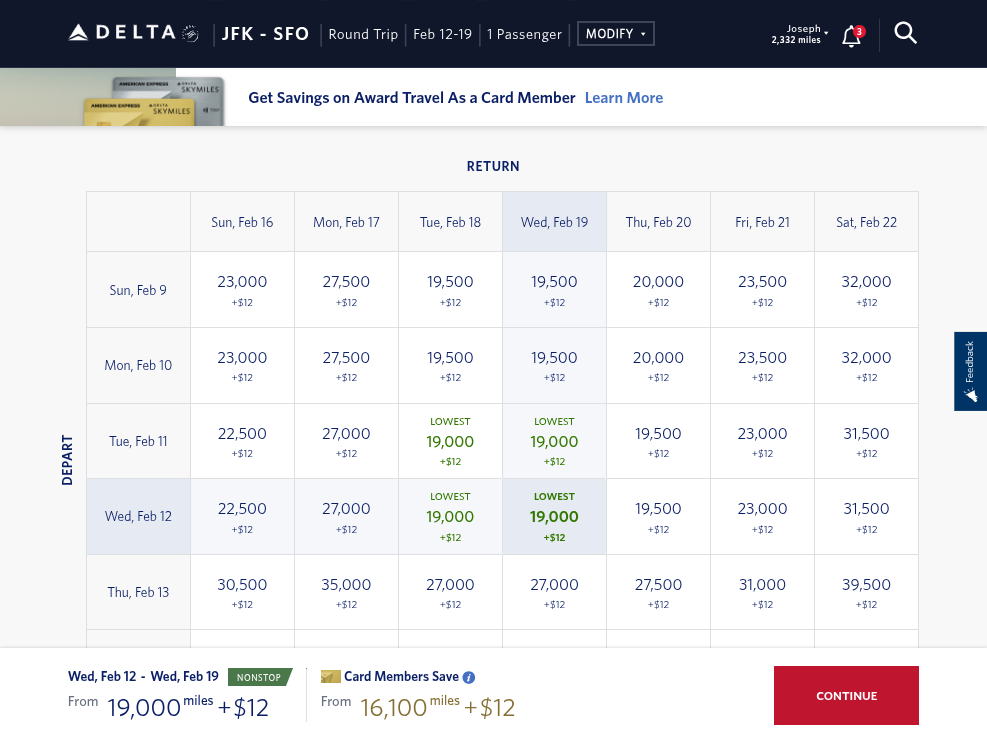The image size is (987, 743).
Task: Click the Card Members Save info icon
Action: click(469, 678)
